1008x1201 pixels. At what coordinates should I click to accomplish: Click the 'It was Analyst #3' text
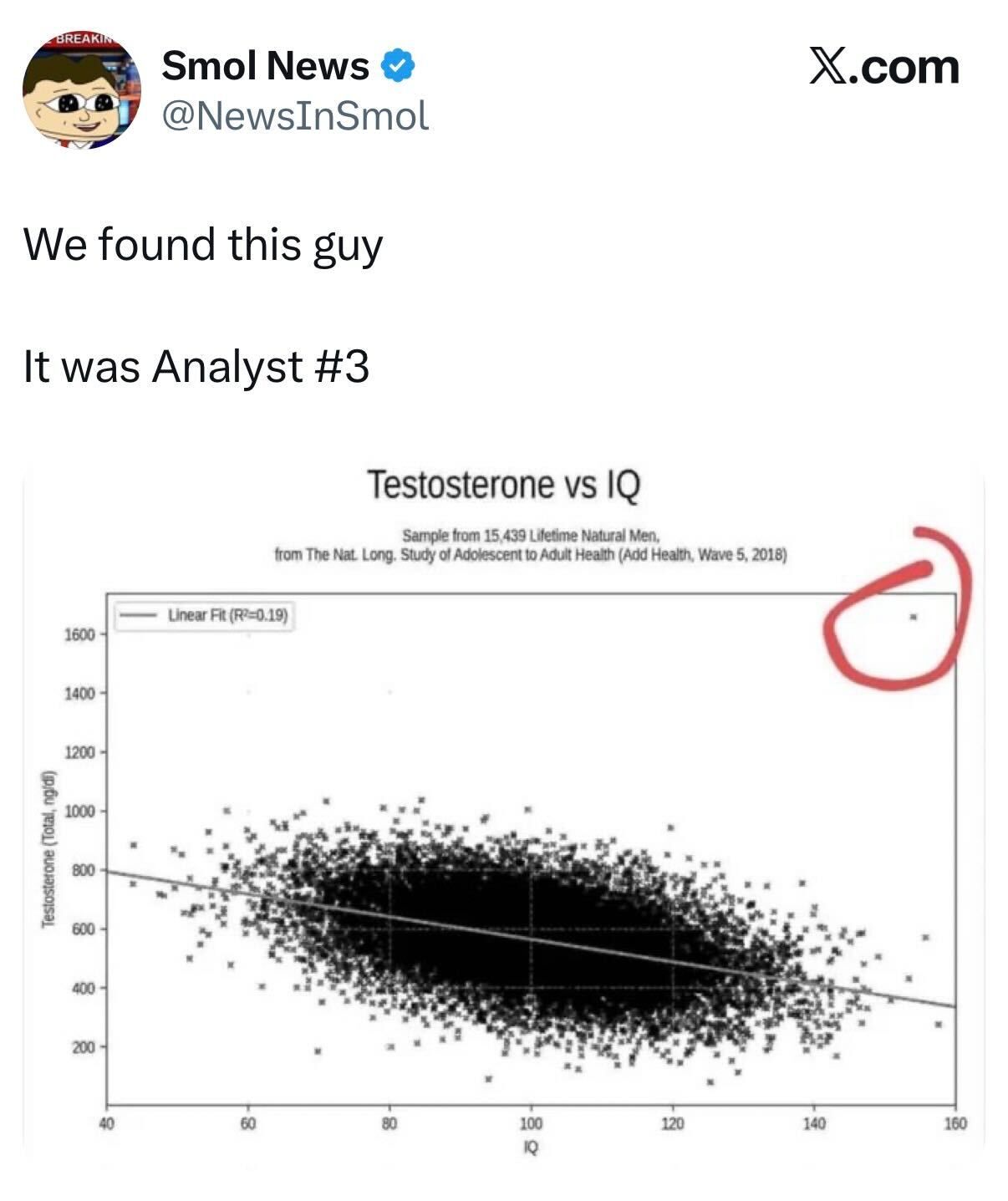[x=196, y=366]
